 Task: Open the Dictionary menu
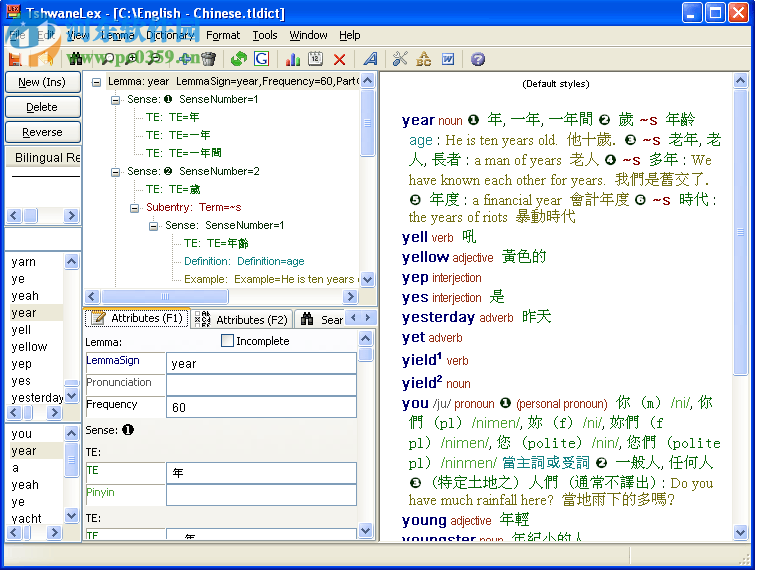(x=170, y=35)
